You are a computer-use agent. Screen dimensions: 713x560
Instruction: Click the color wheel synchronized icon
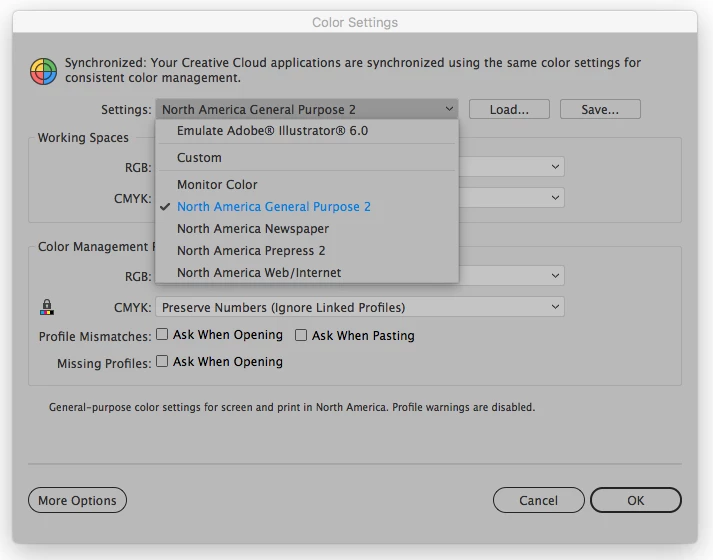(x=44, y=71)
